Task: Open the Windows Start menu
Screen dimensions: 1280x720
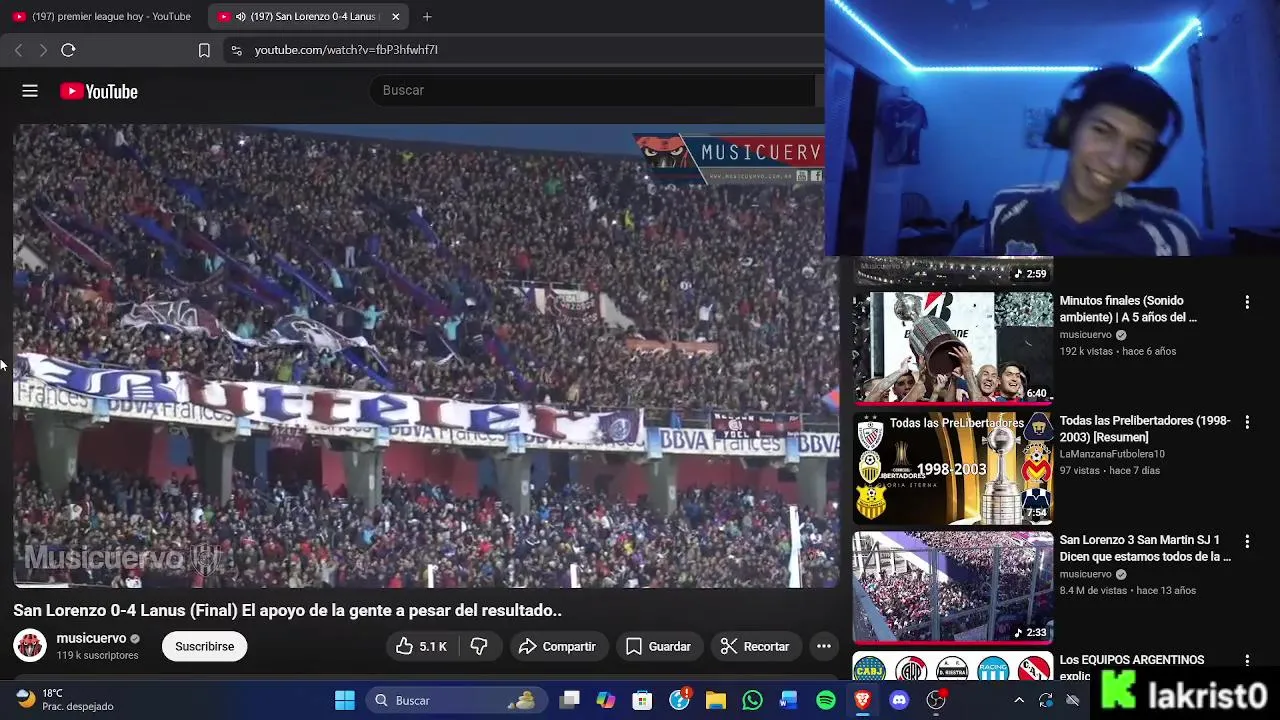Action: click(x=345, y=700)
